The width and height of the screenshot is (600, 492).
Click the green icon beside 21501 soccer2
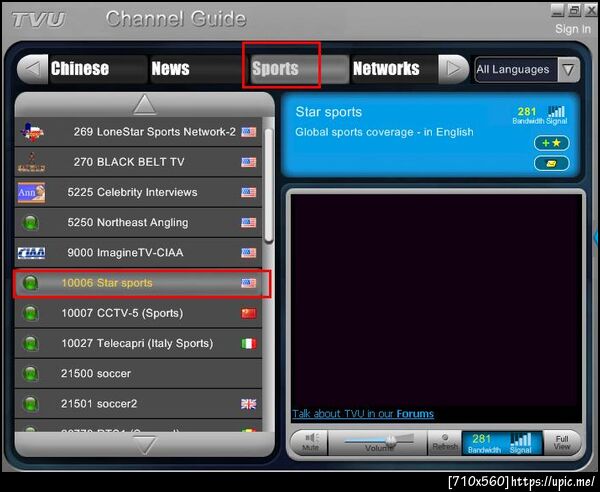tap(31, 404)
